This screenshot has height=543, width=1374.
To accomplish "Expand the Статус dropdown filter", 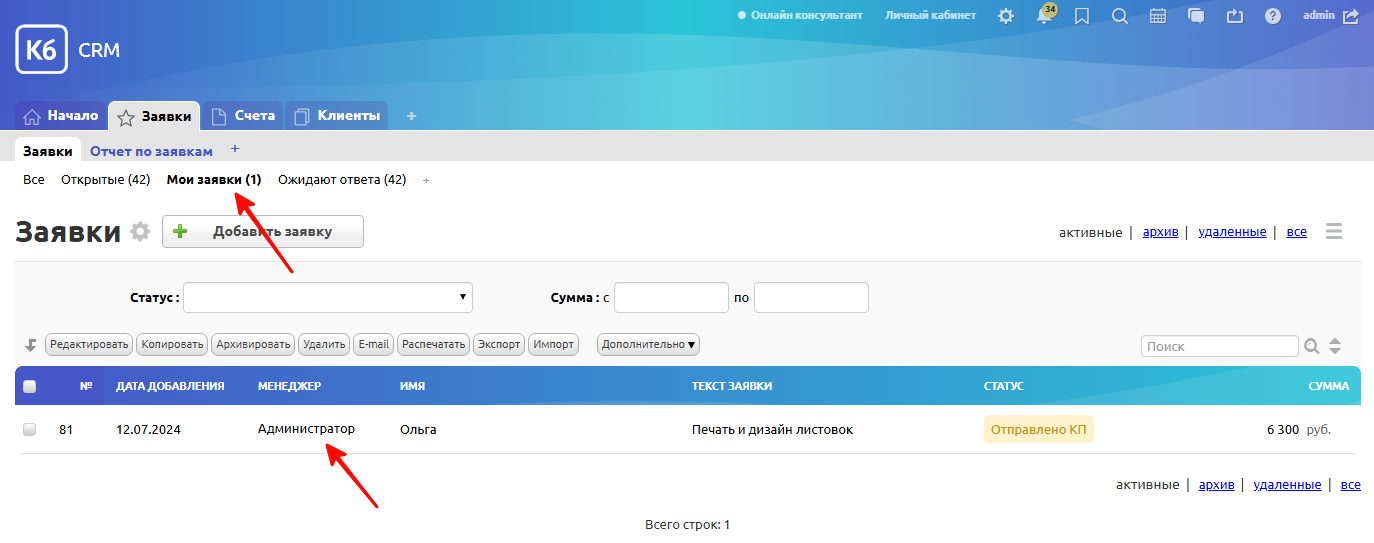I will tap(327, 297).
